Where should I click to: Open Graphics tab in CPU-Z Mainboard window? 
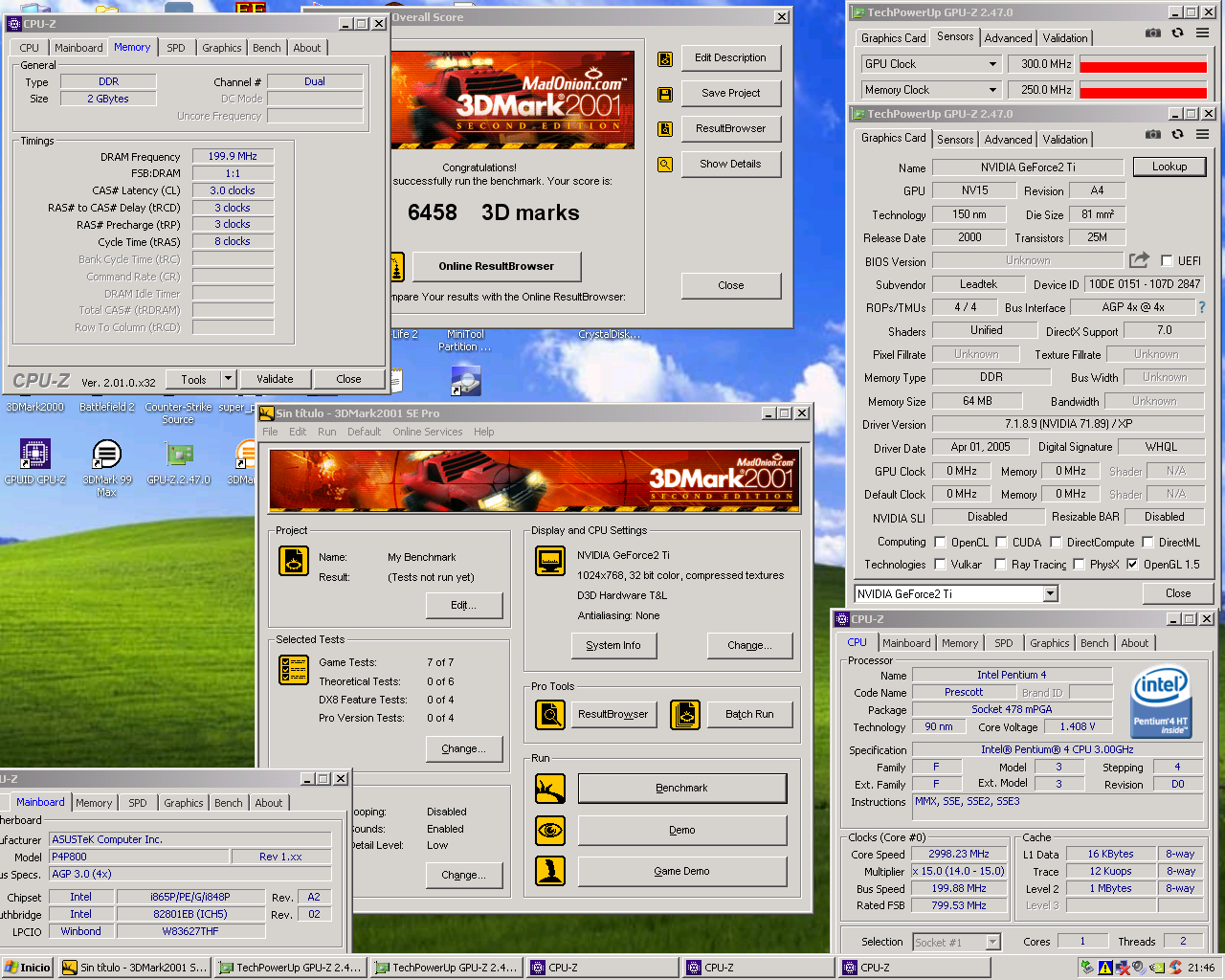tap(184, 803)
